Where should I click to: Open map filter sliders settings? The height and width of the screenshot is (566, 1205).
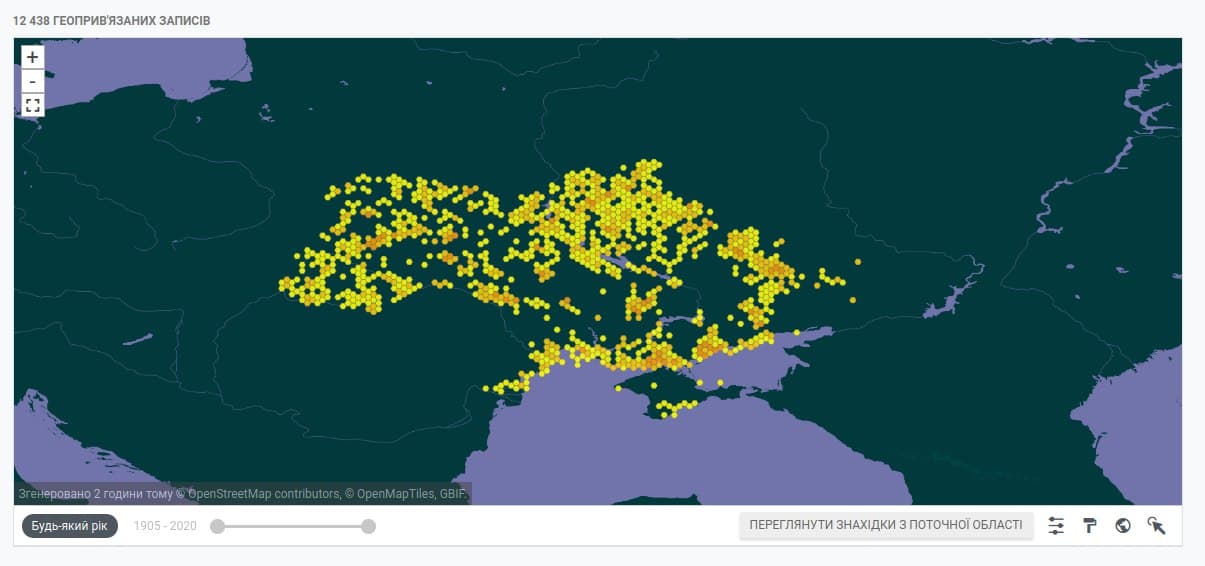click(1056, 526)
